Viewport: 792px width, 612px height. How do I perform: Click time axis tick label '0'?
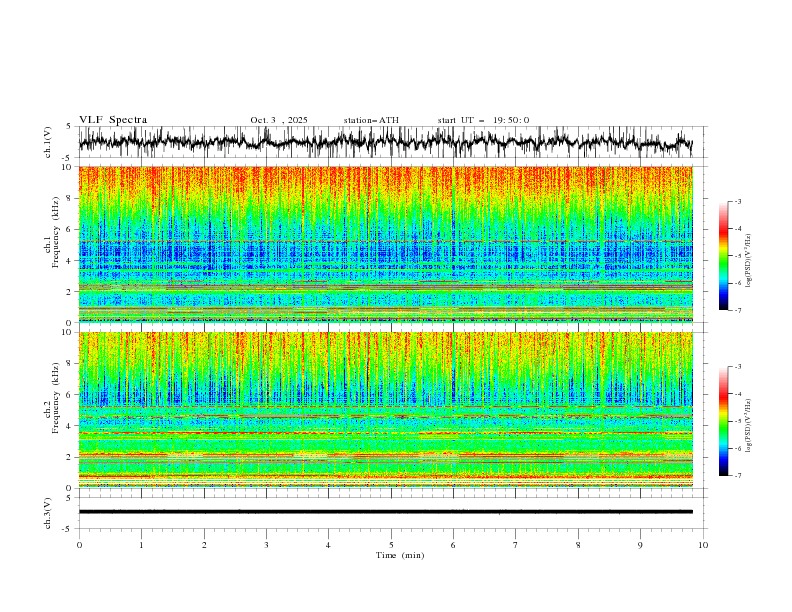(79, 545)
